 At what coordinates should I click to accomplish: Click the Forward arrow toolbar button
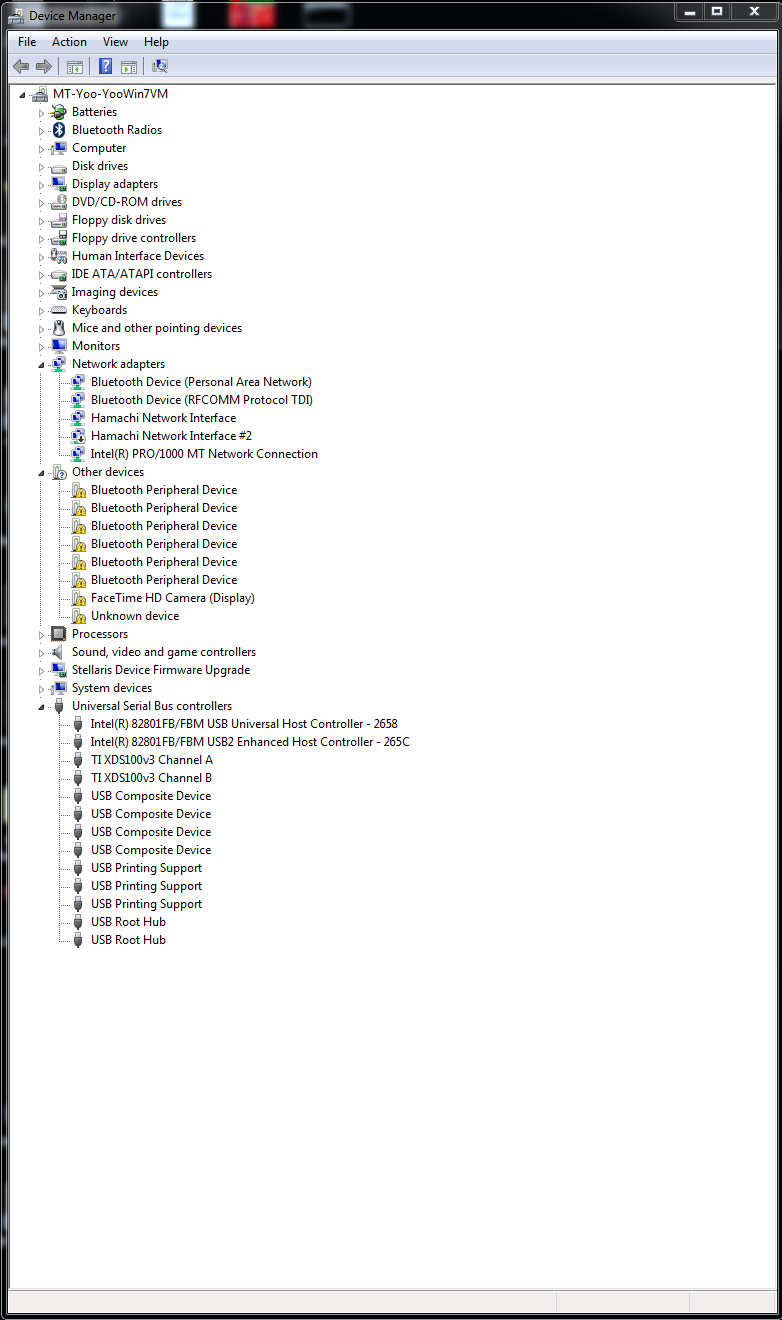click(x=43, y=66)
